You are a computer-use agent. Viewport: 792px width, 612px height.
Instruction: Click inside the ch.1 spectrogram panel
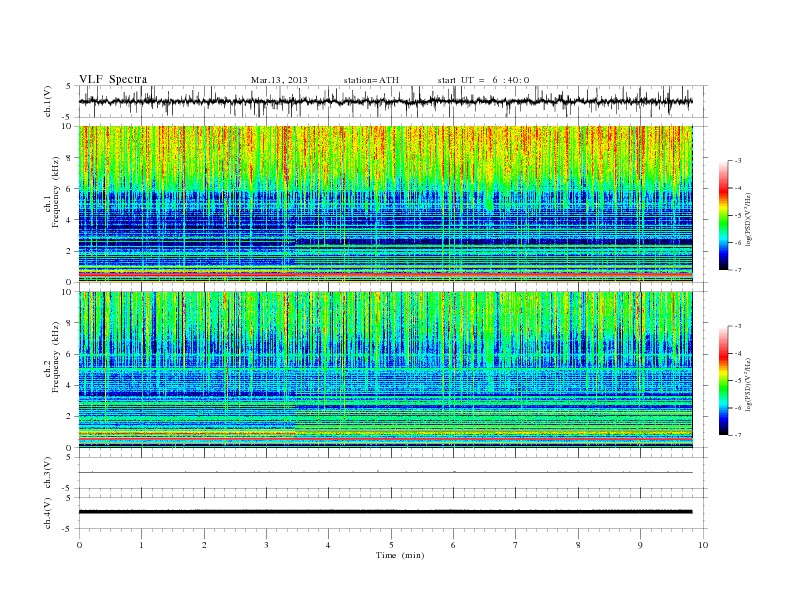[385, 204]
